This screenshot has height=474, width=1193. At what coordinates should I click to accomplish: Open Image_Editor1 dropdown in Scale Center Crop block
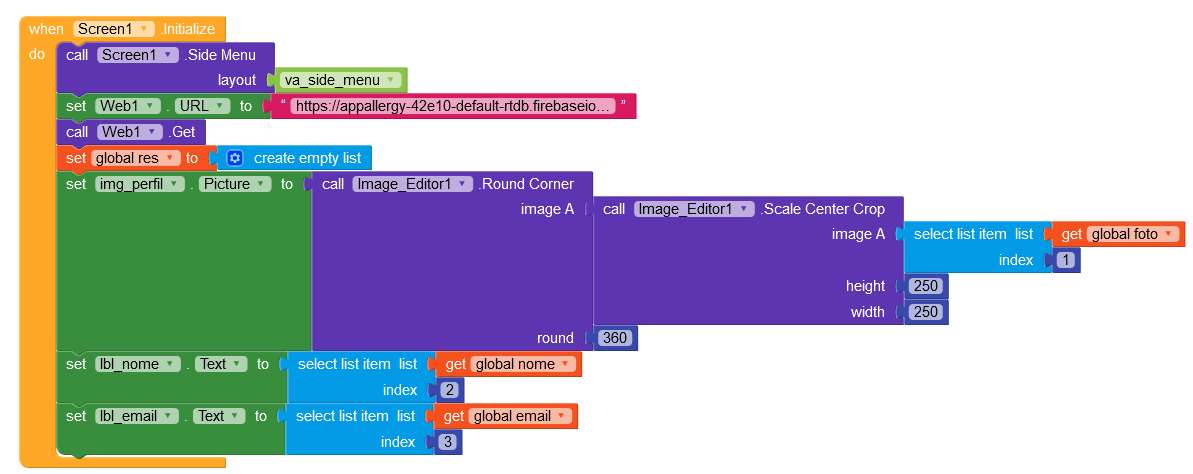(694, 208)
